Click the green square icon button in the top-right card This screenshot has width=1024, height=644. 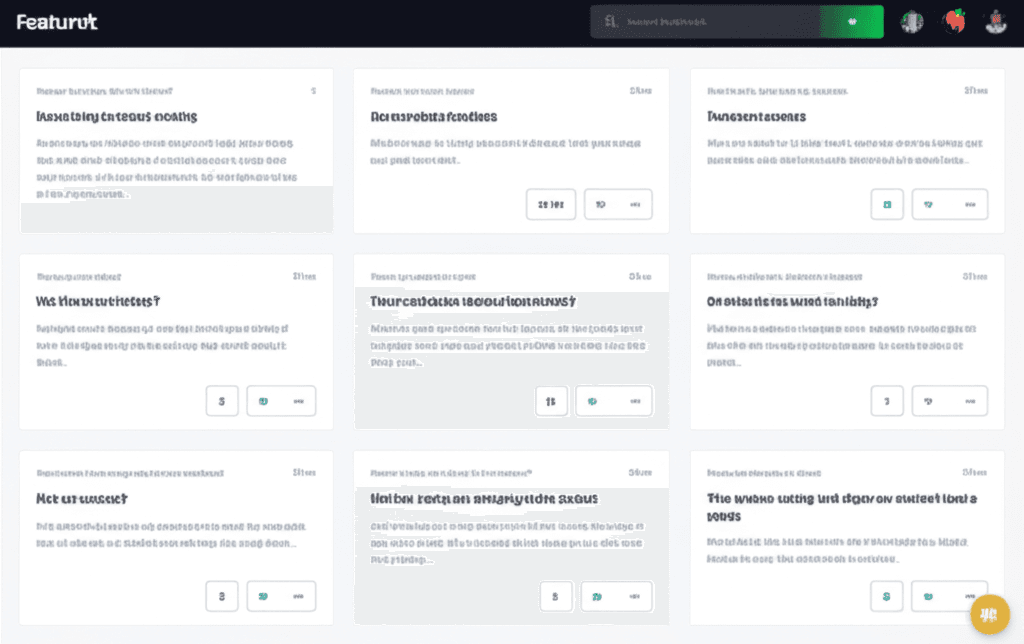point(887,204)
